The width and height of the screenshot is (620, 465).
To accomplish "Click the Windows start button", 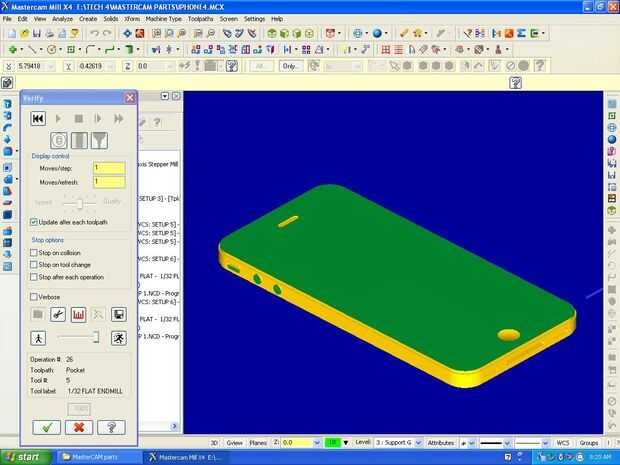I will point(26,457).
